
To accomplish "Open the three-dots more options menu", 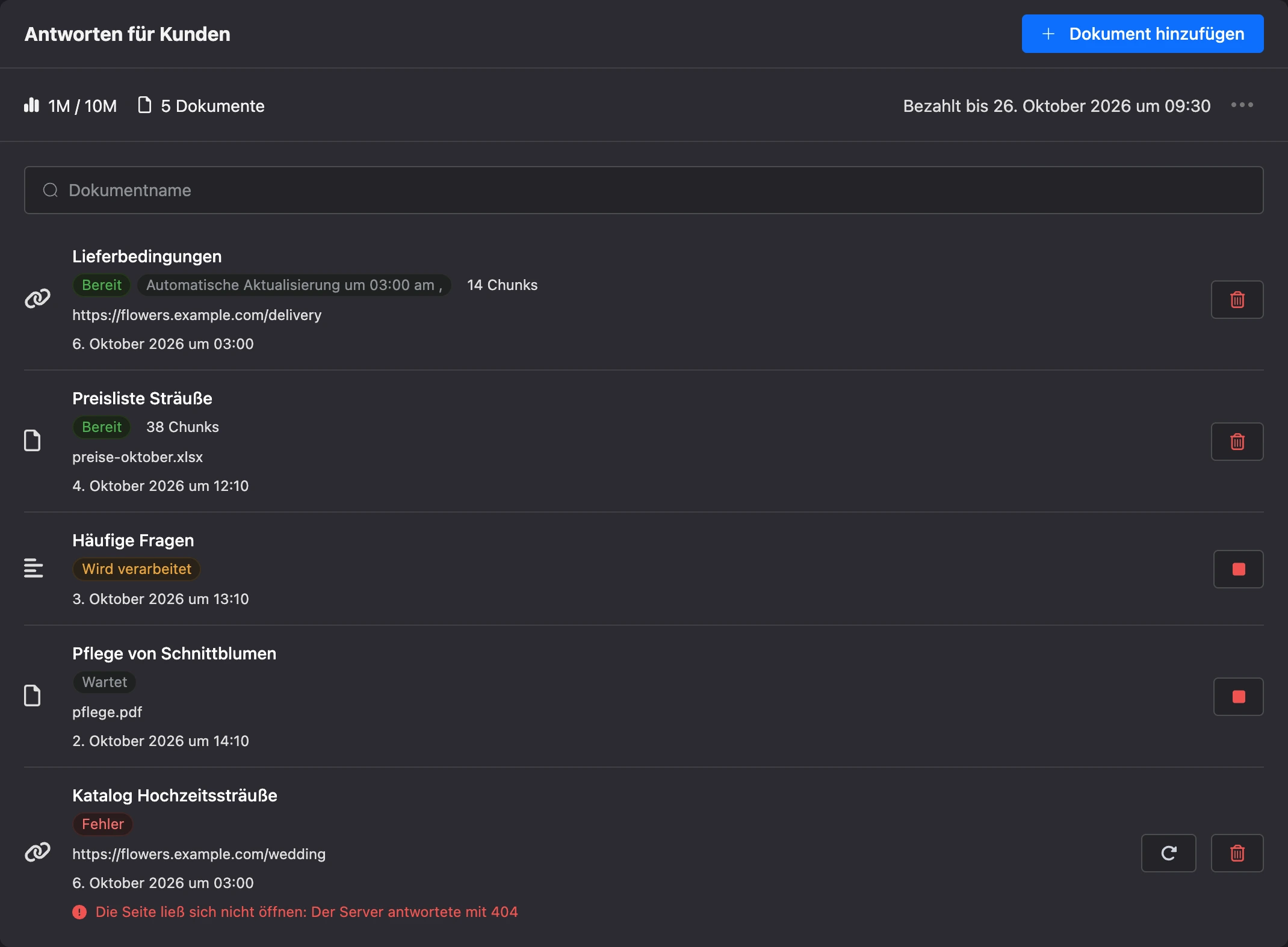I will click(1242, 105).
